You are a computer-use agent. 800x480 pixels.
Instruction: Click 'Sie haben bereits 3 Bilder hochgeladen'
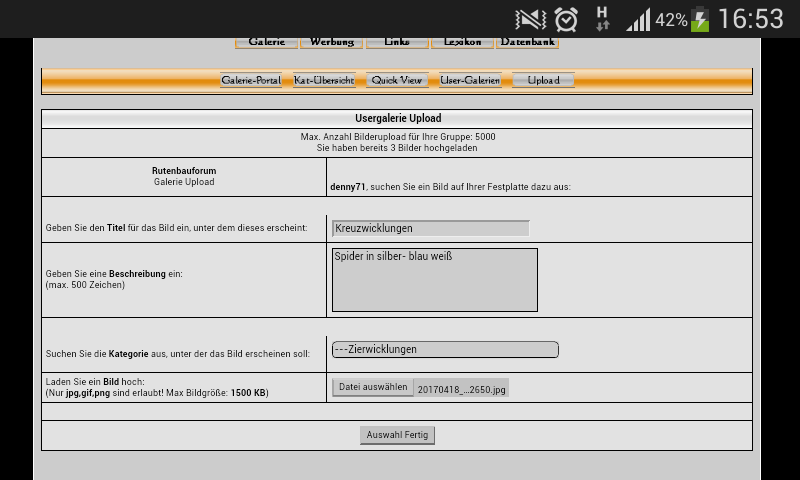pyautogui.click(x=397, y=148)
